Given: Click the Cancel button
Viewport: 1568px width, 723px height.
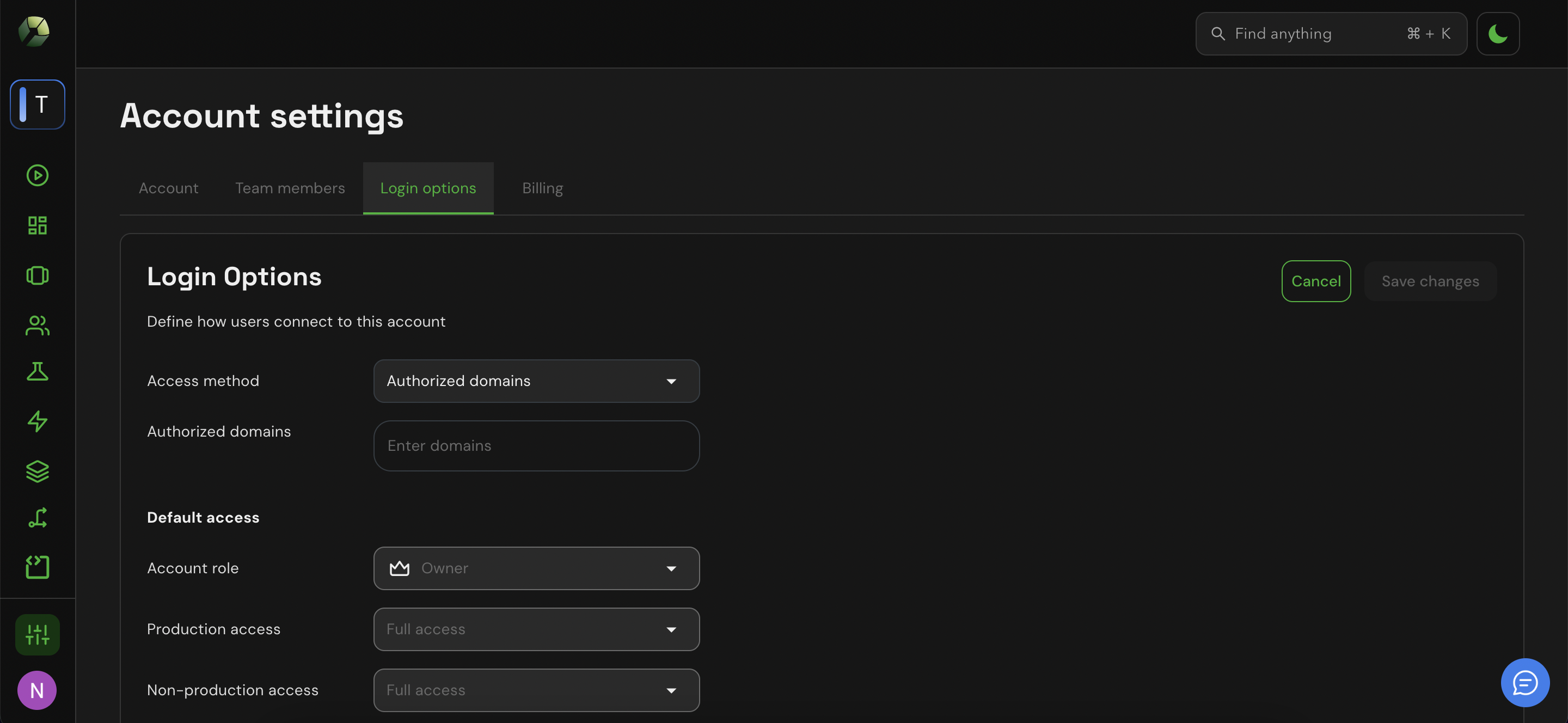Looking at the screenshot, I should tap(1315, 281).
